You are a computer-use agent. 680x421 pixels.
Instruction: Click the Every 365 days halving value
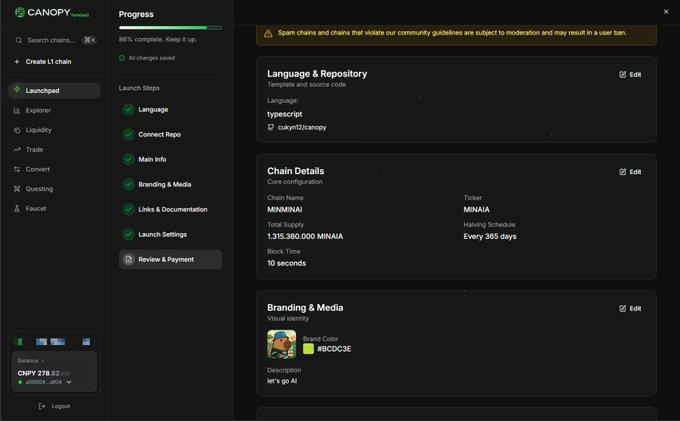click(x=490, y=236)
